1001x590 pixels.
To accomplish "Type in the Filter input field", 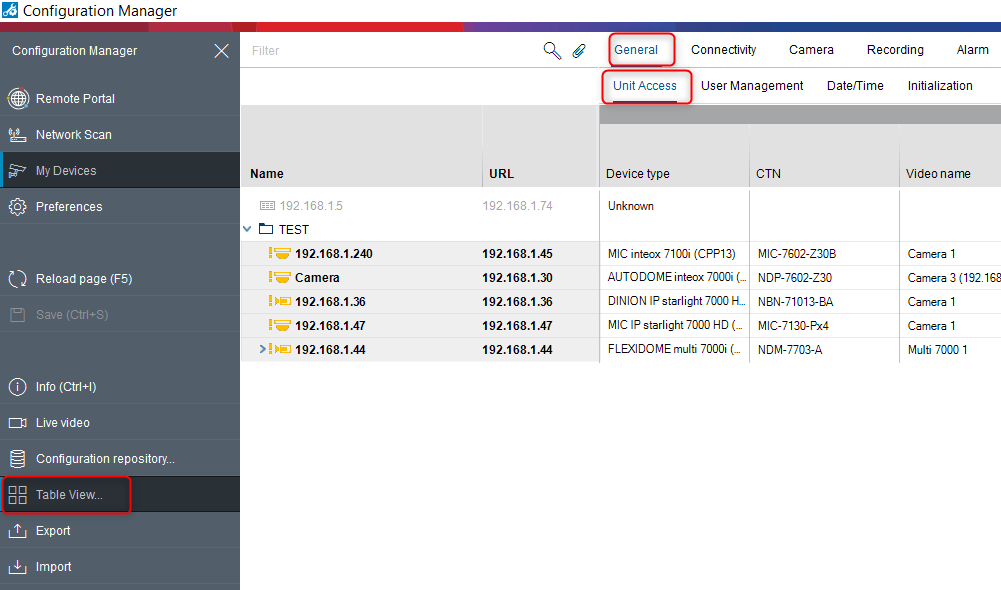I will 390,51.
